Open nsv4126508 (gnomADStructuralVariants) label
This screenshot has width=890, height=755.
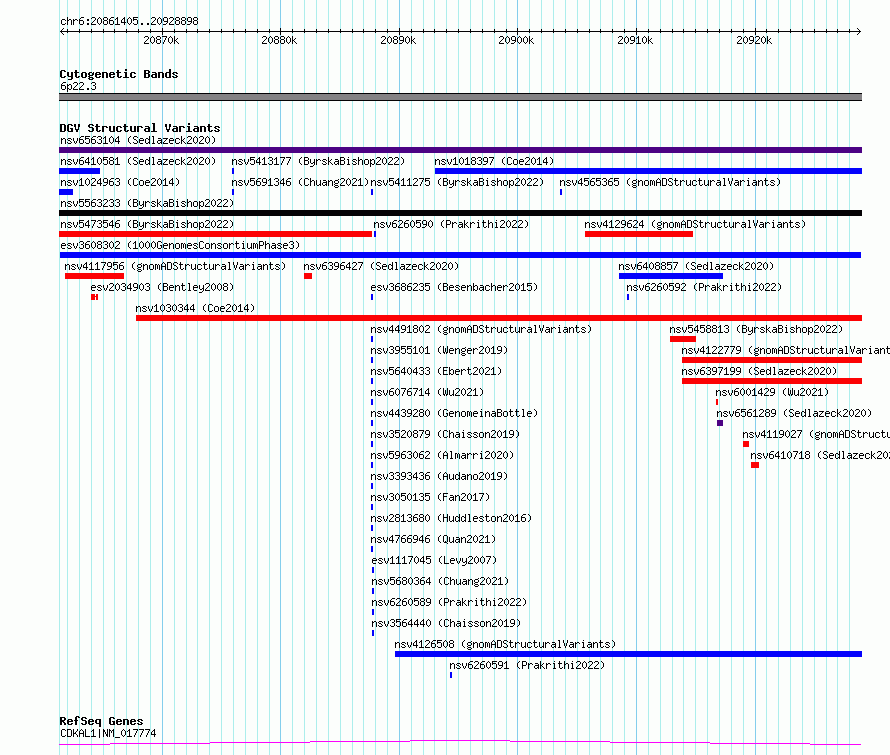[505, 644]
